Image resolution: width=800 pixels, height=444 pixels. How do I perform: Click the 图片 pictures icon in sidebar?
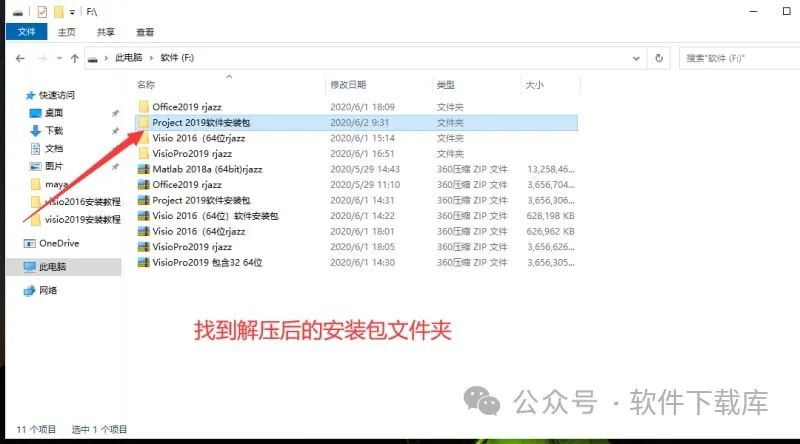pyautogui.click(x=35, y=166)
